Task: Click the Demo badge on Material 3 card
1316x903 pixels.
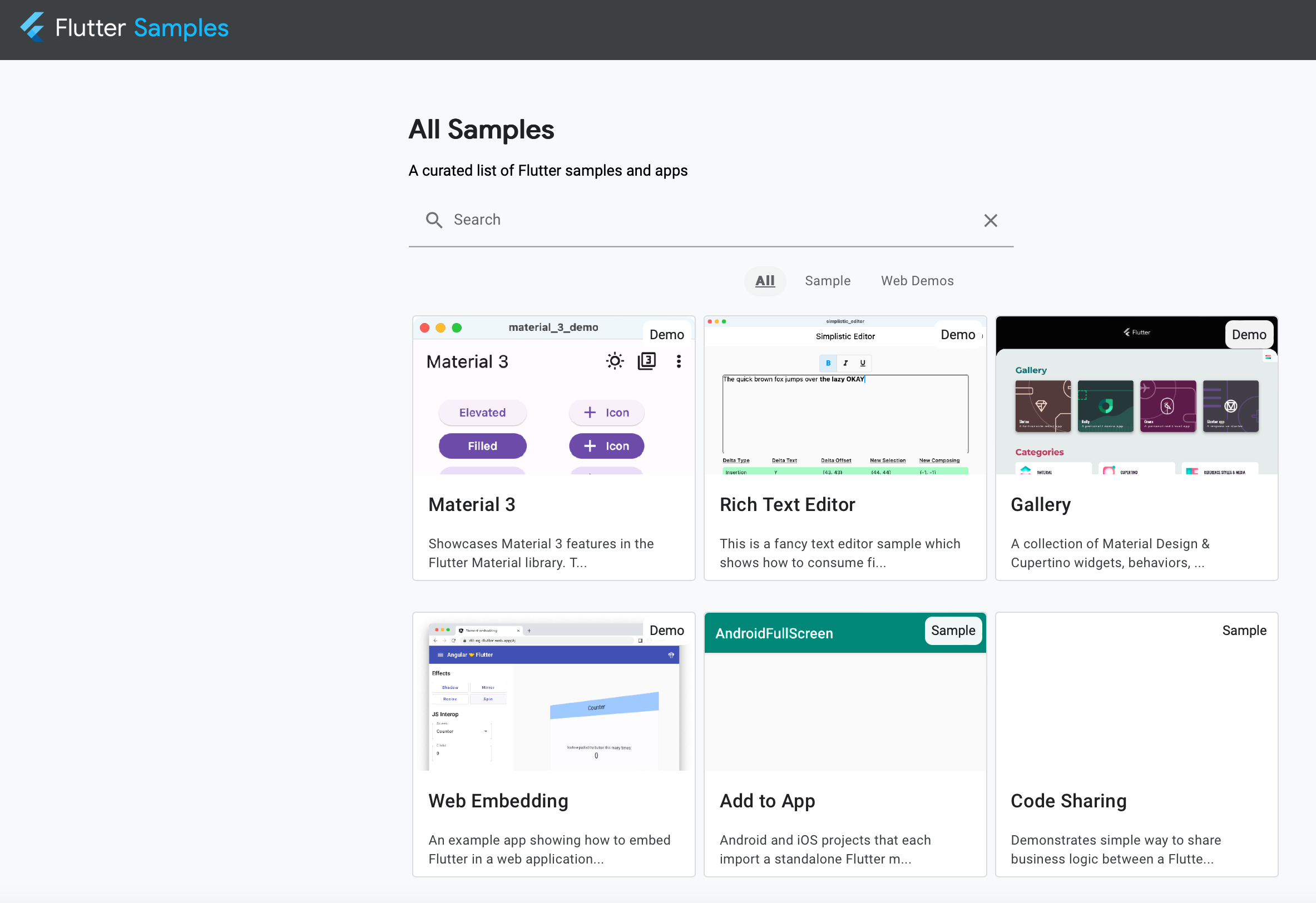Action: click(666, 335)
